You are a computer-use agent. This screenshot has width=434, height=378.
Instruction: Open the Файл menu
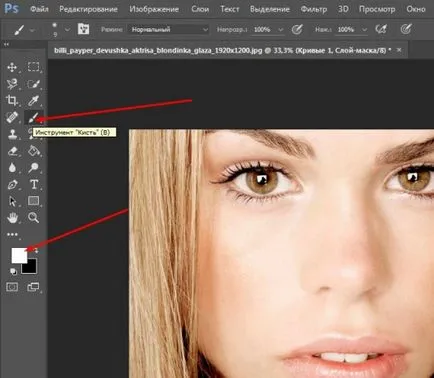click(39, 9)
